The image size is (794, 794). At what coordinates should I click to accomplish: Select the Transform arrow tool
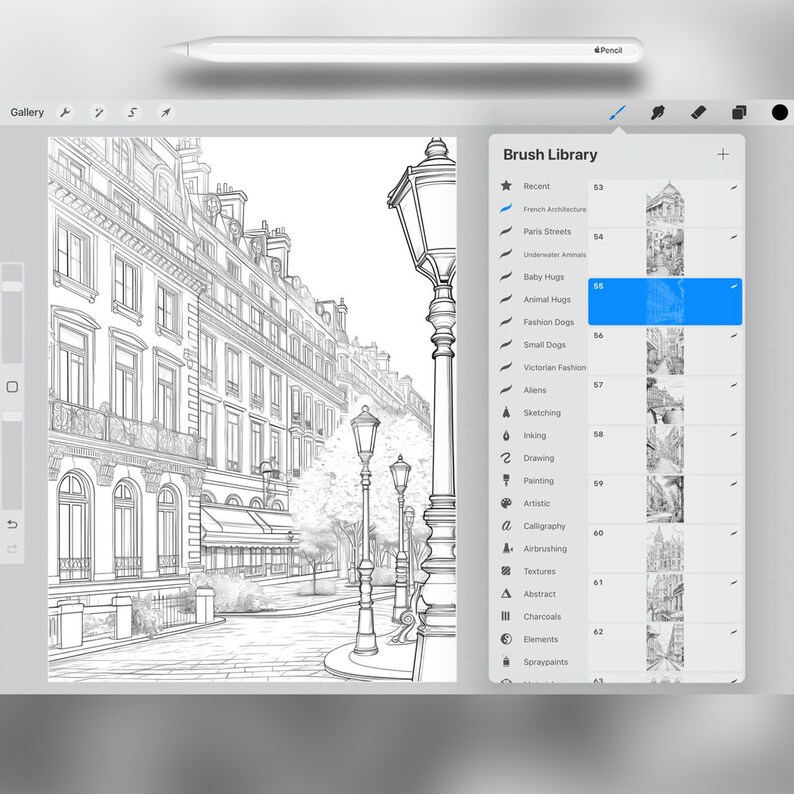[166, 112]
